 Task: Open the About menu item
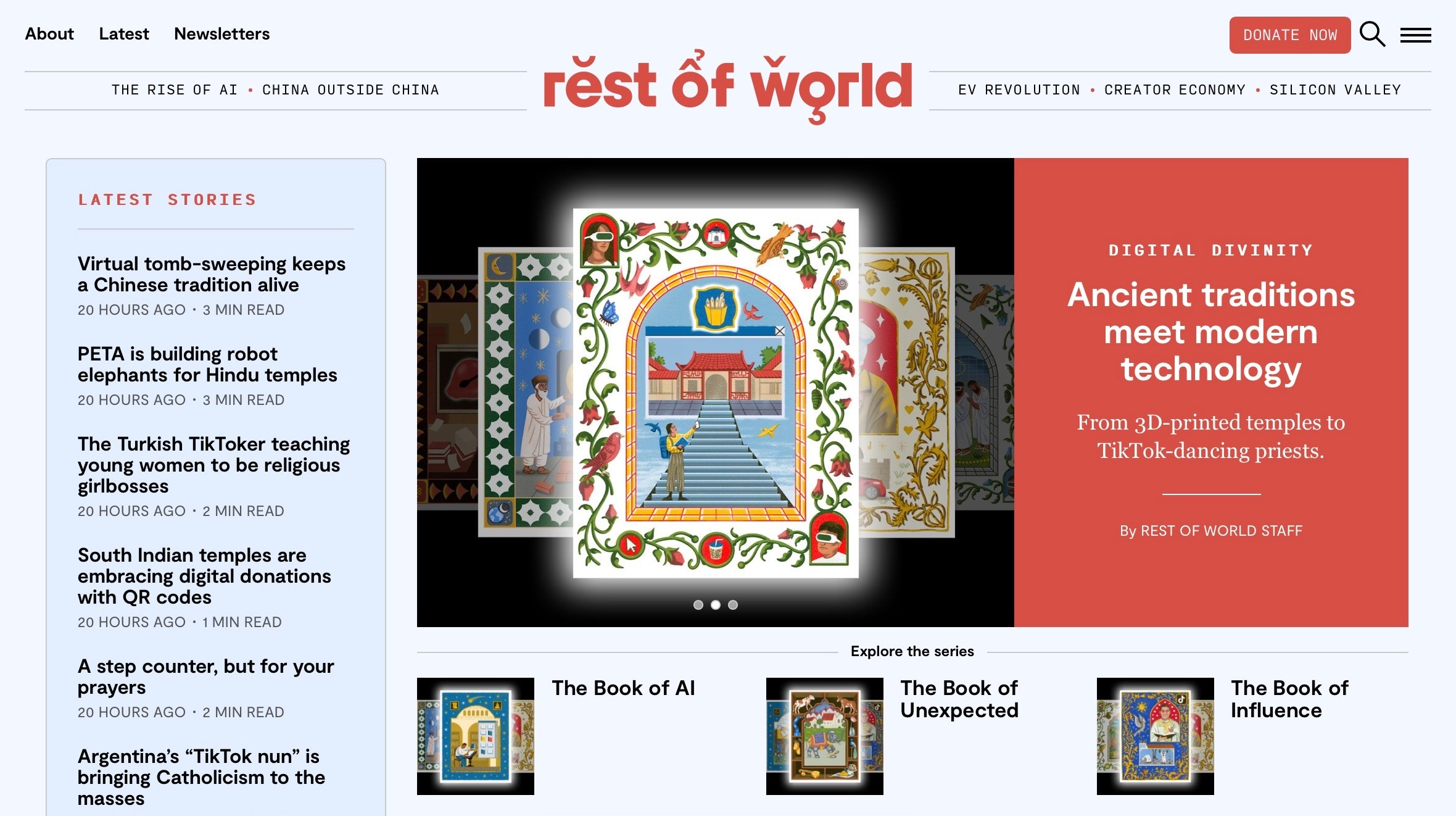49,34
